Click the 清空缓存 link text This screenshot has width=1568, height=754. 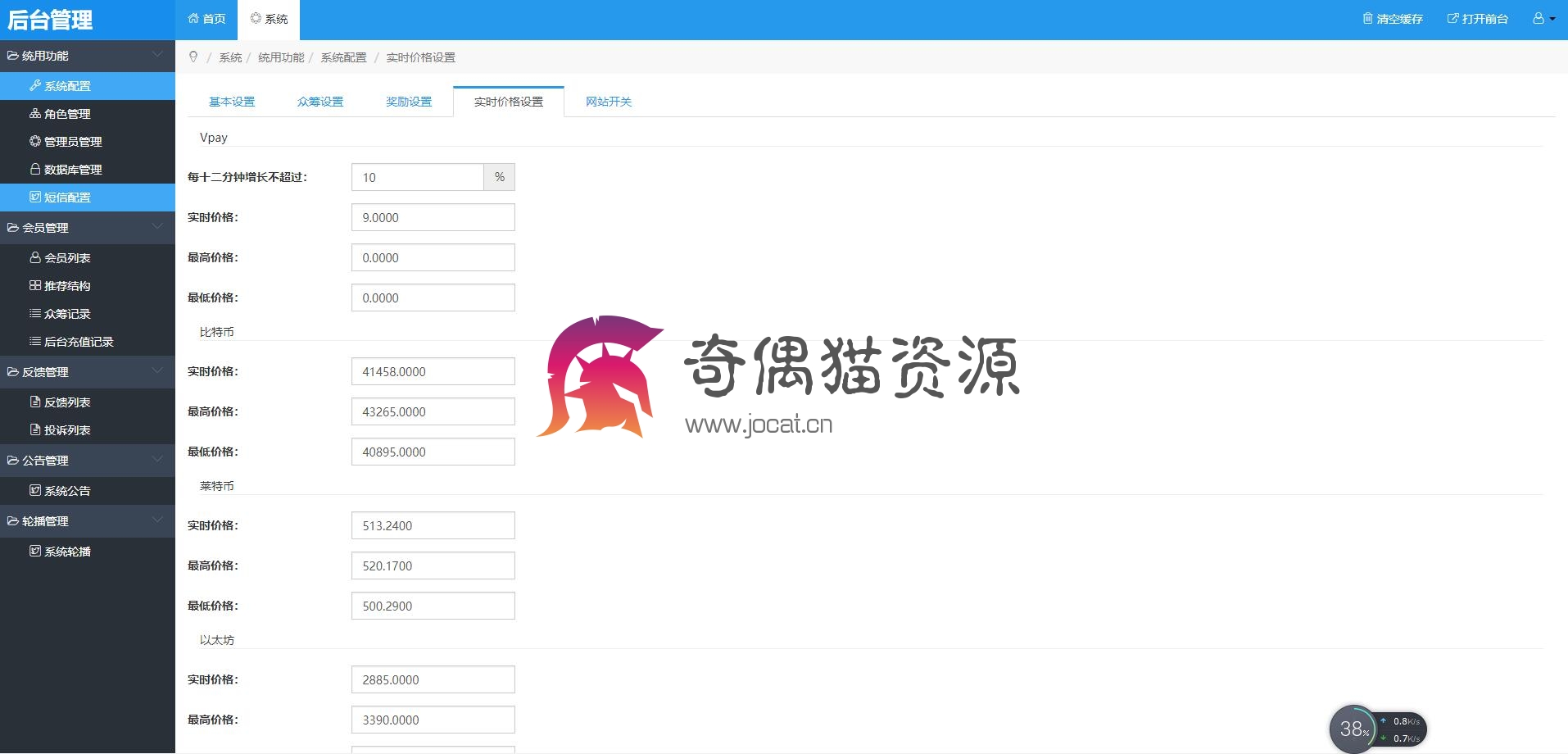point(1399,19)
